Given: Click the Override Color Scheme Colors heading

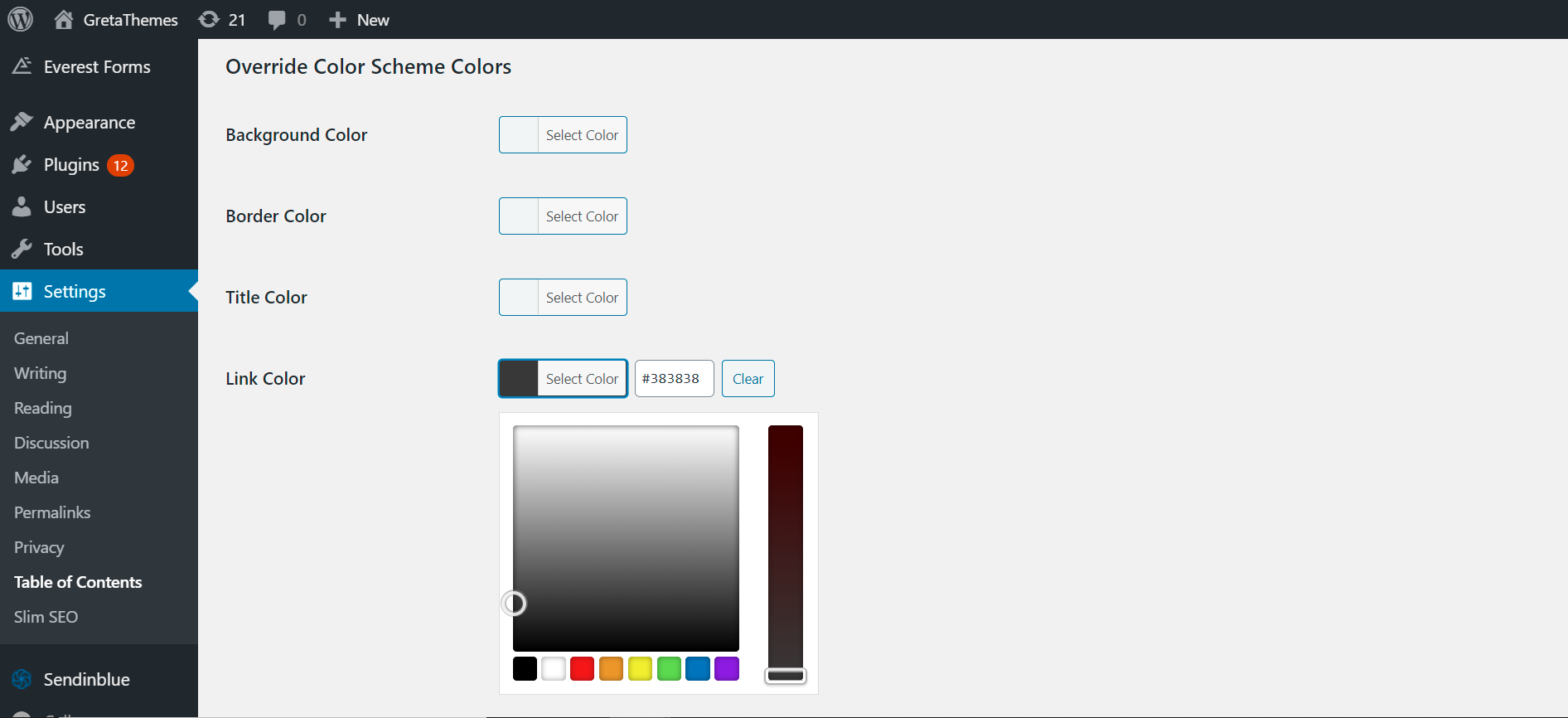Looking at the screenshot, I should [x=369, y=66].
